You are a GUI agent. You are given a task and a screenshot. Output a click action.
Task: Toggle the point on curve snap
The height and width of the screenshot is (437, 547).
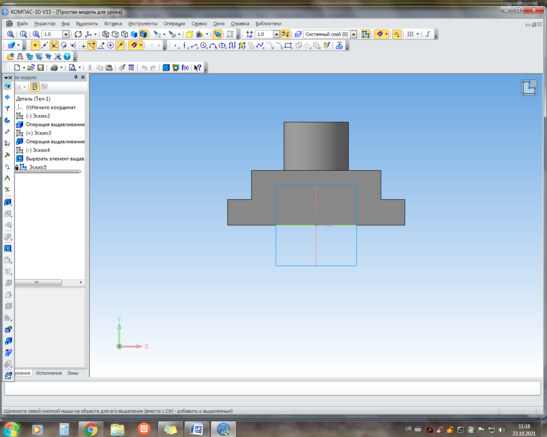tap(120, 45)
